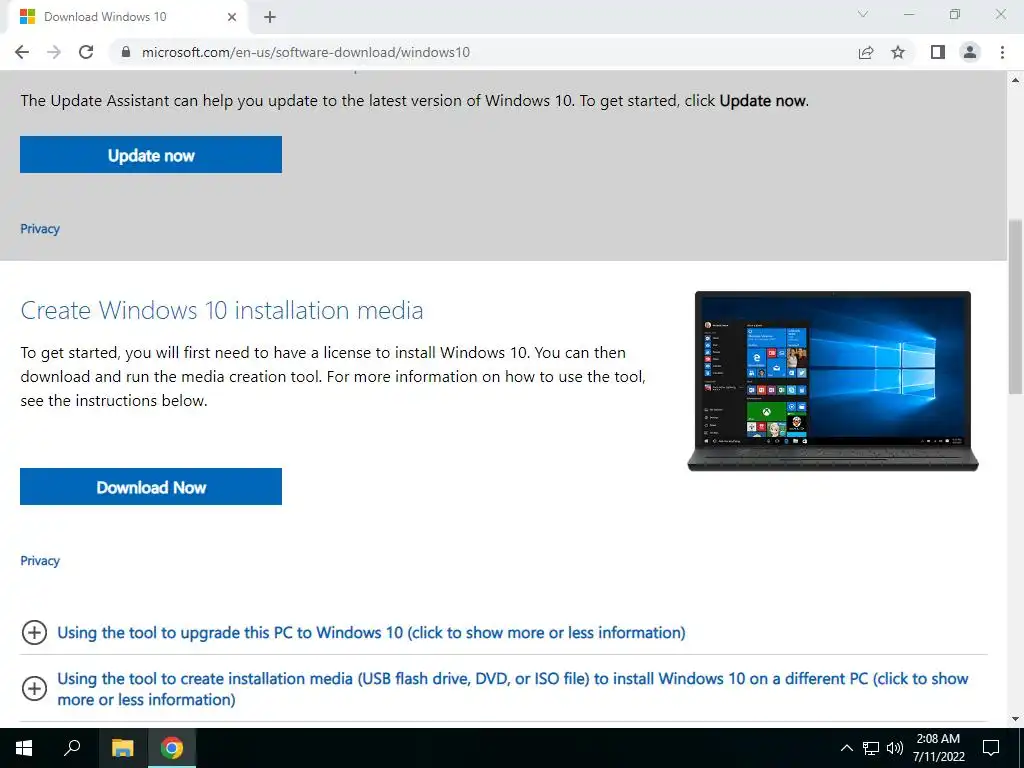Viewport: 1024px width, 768px height.
Task: Open File Explorer from the taskbar
Action: pos(122,748)
